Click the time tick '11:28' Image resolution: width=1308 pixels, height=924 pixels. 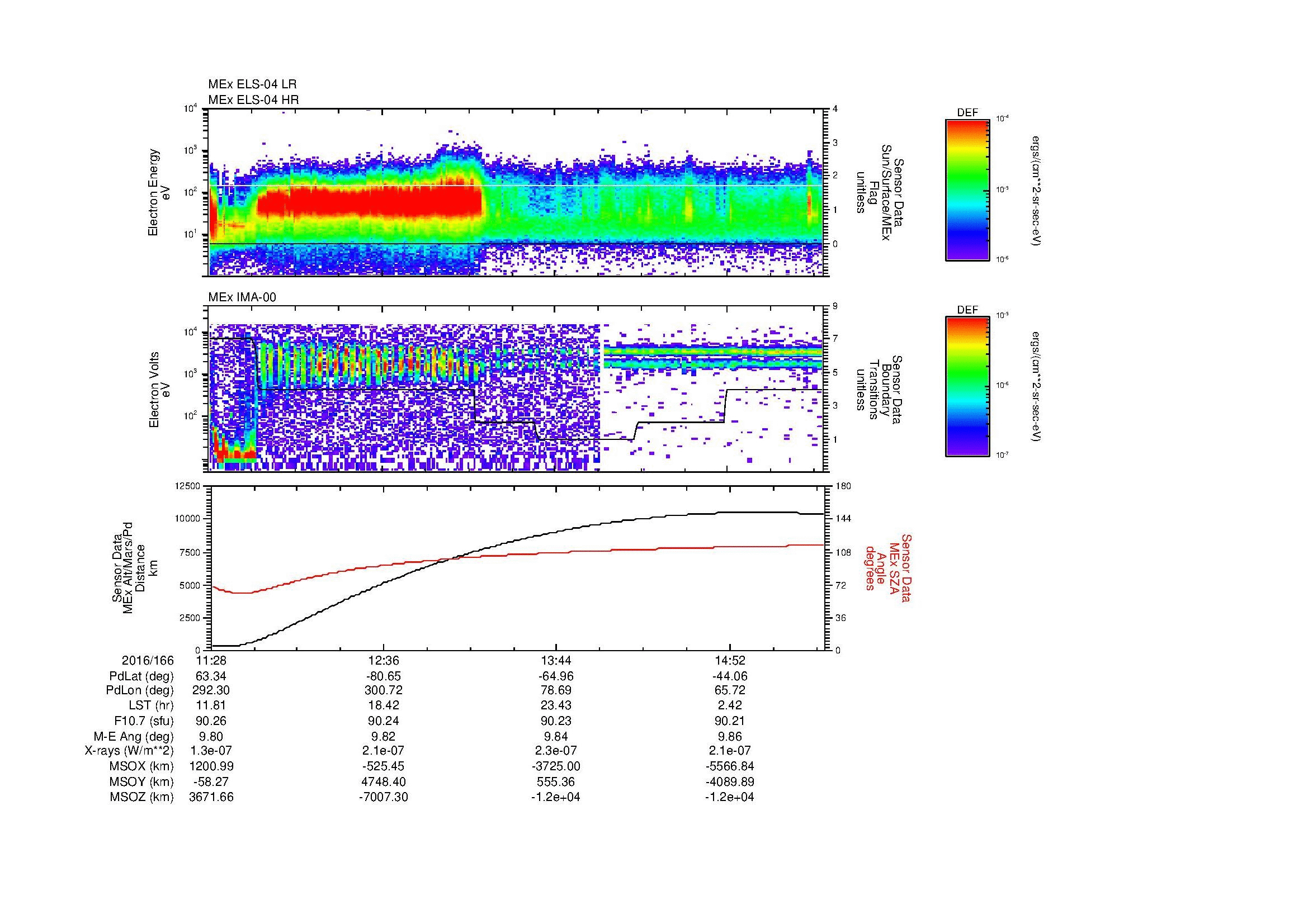tap(211, 660)
